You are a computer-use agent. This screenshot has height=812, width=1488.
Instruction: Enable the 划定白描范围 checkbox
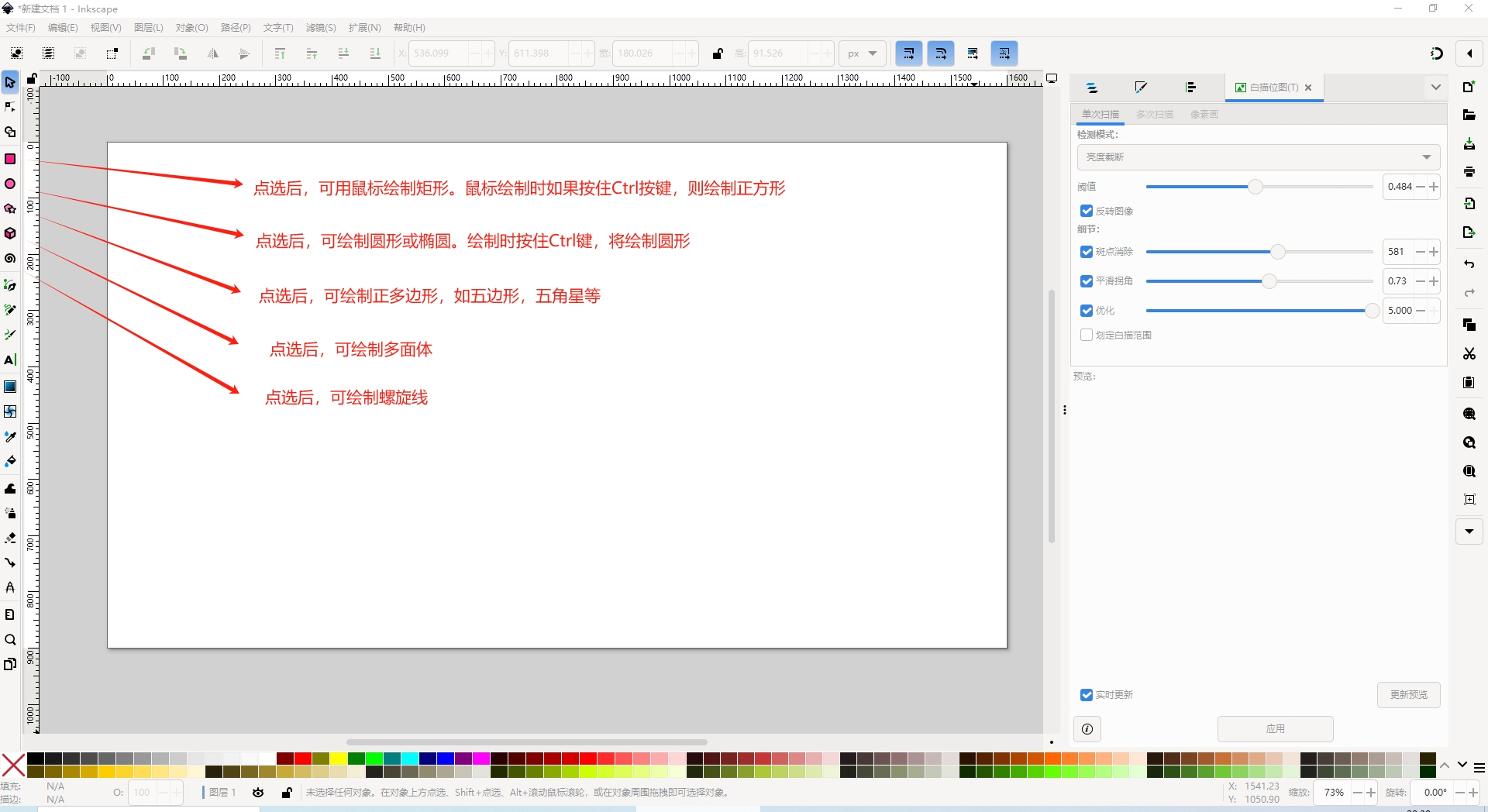click(x=1087, y=335)
